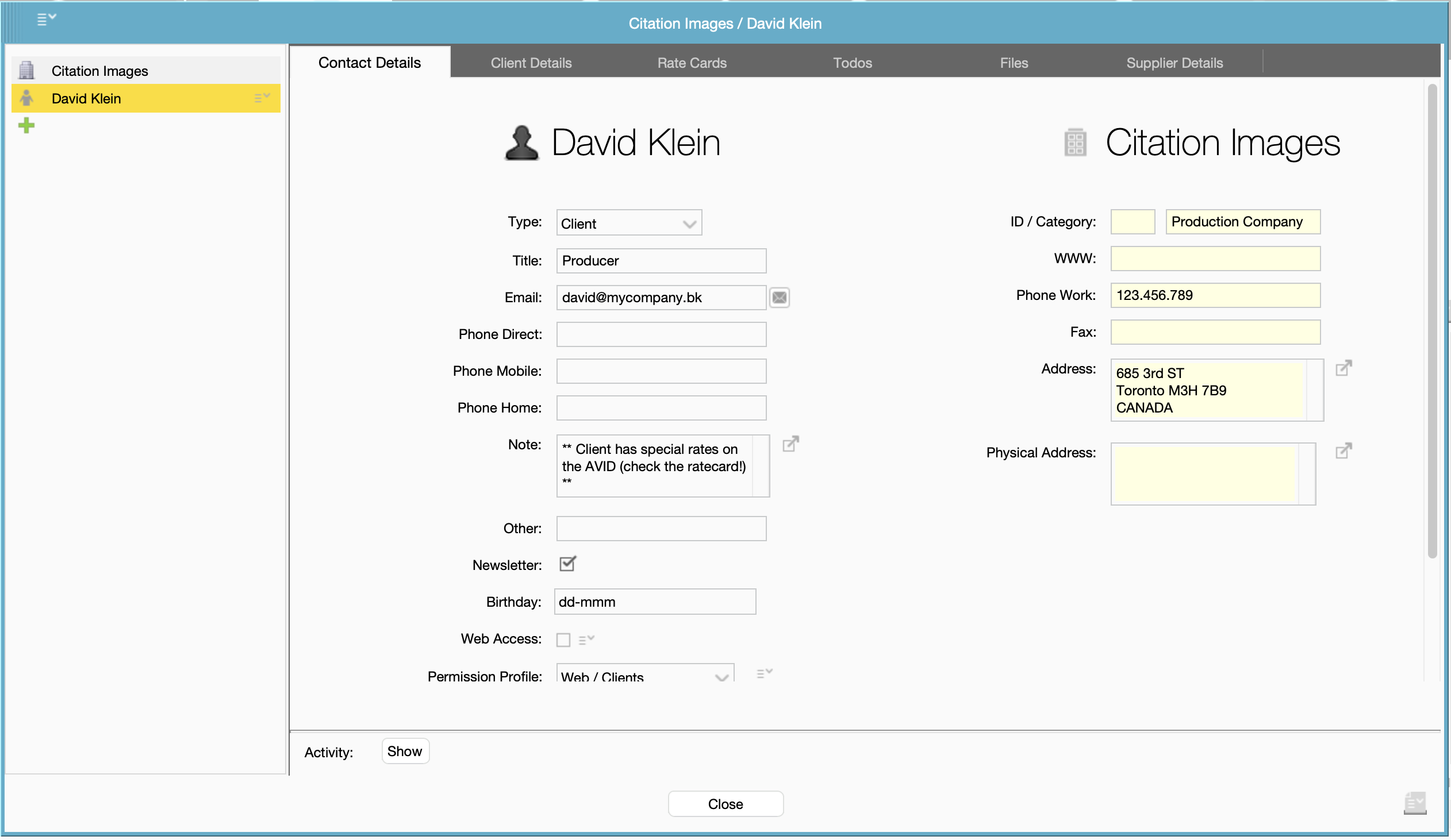This screenshot has width=1451, height=840.
Task: Click the envelope icon beside Email field
Action: click(779, 298)
